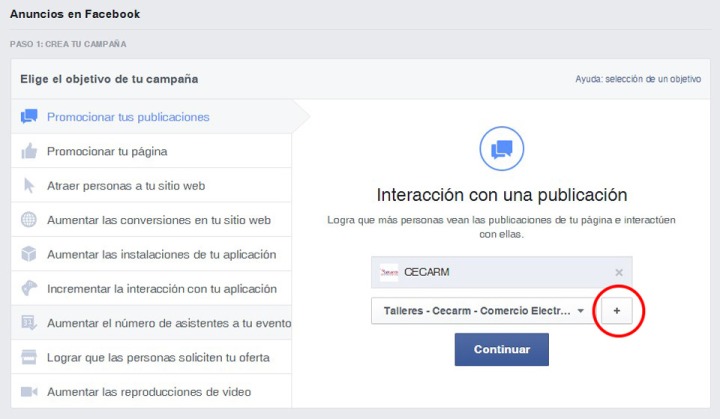Click the calendar icon for asistentes a evento
This screenshot has height=419, width=720.
pos(29,323)
